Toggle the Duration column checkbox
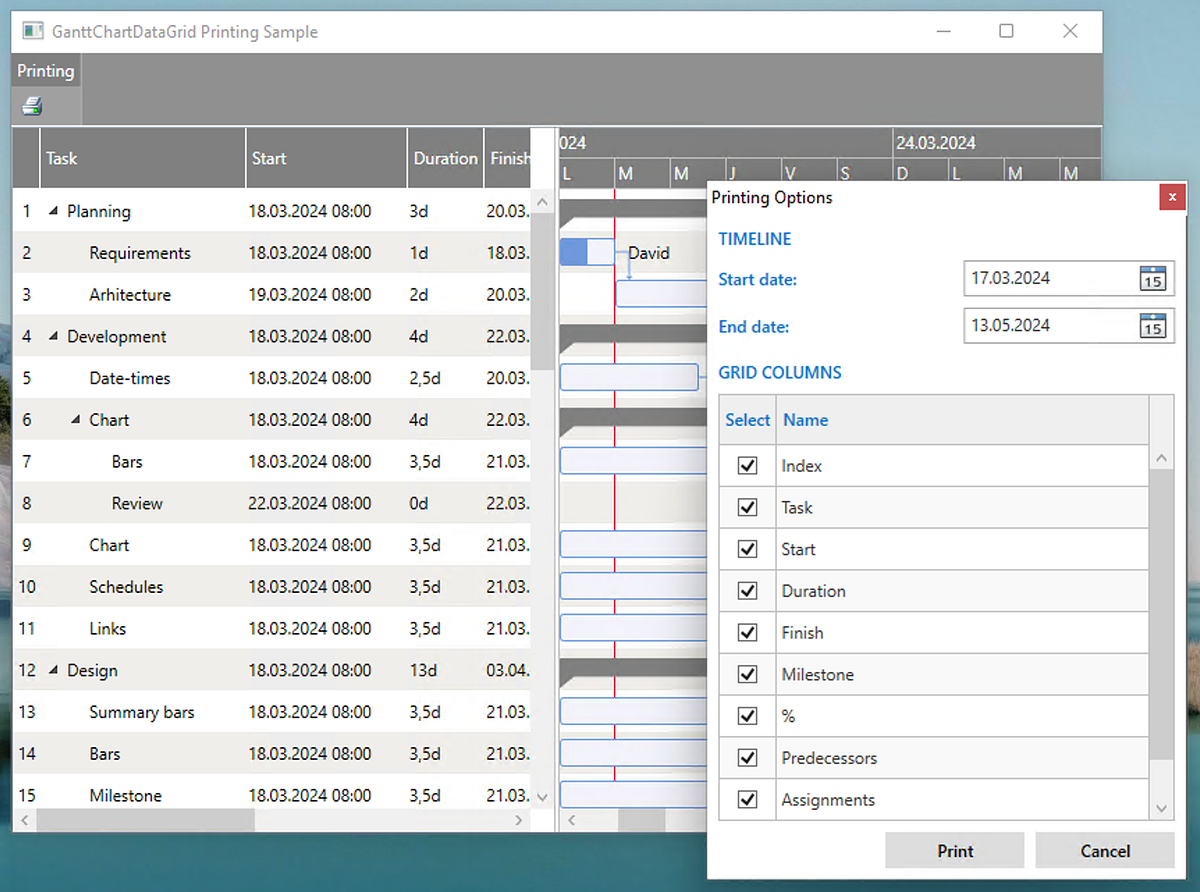This screenshot has height=892, width=1200. 746,590
